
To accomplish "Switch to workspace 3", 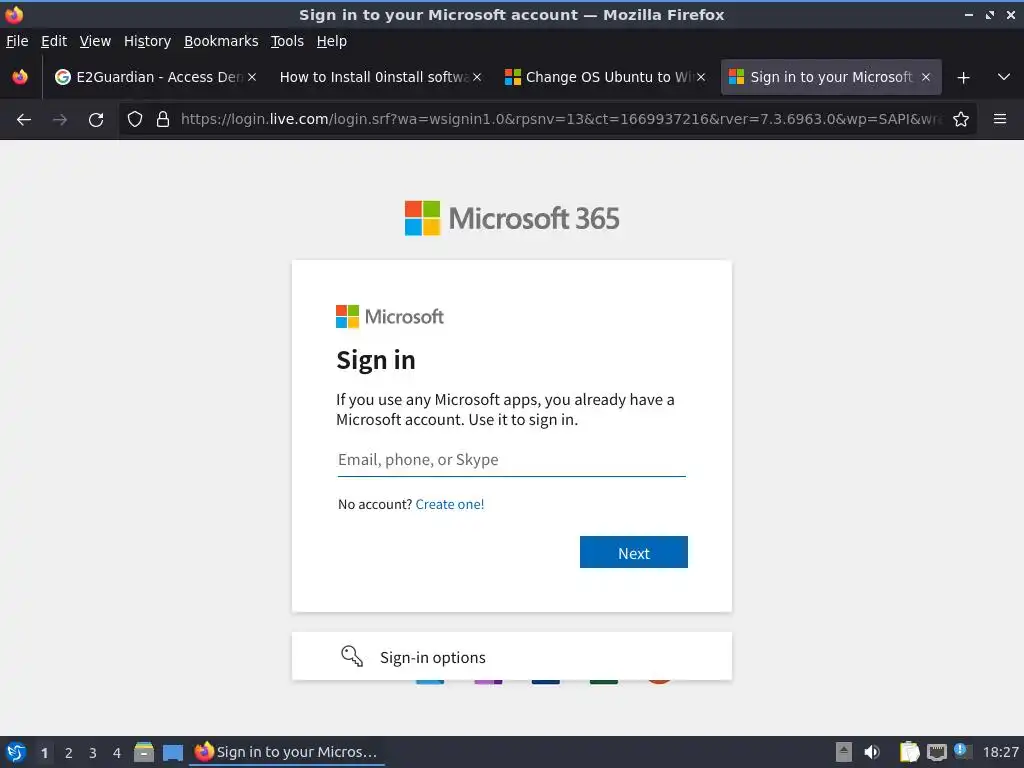I will coord(93,753).
